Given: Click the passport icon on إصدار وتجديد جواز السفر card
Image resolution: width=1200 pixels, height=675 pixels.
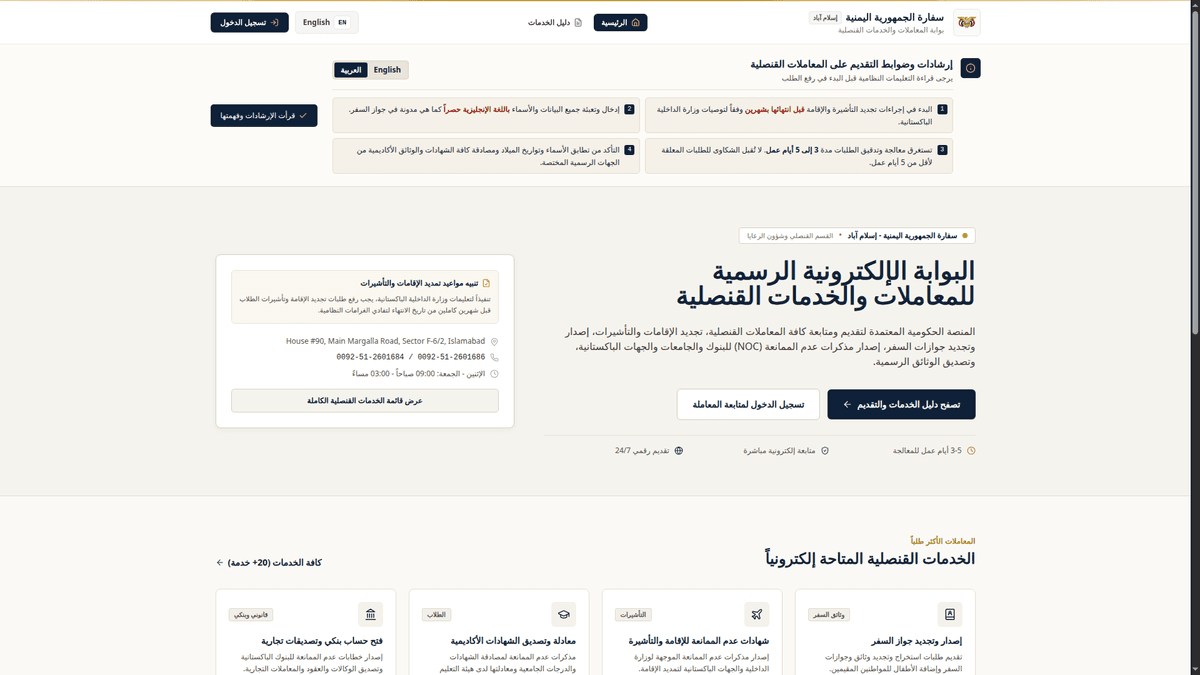Looking at the screenshot, I should 950,614.
